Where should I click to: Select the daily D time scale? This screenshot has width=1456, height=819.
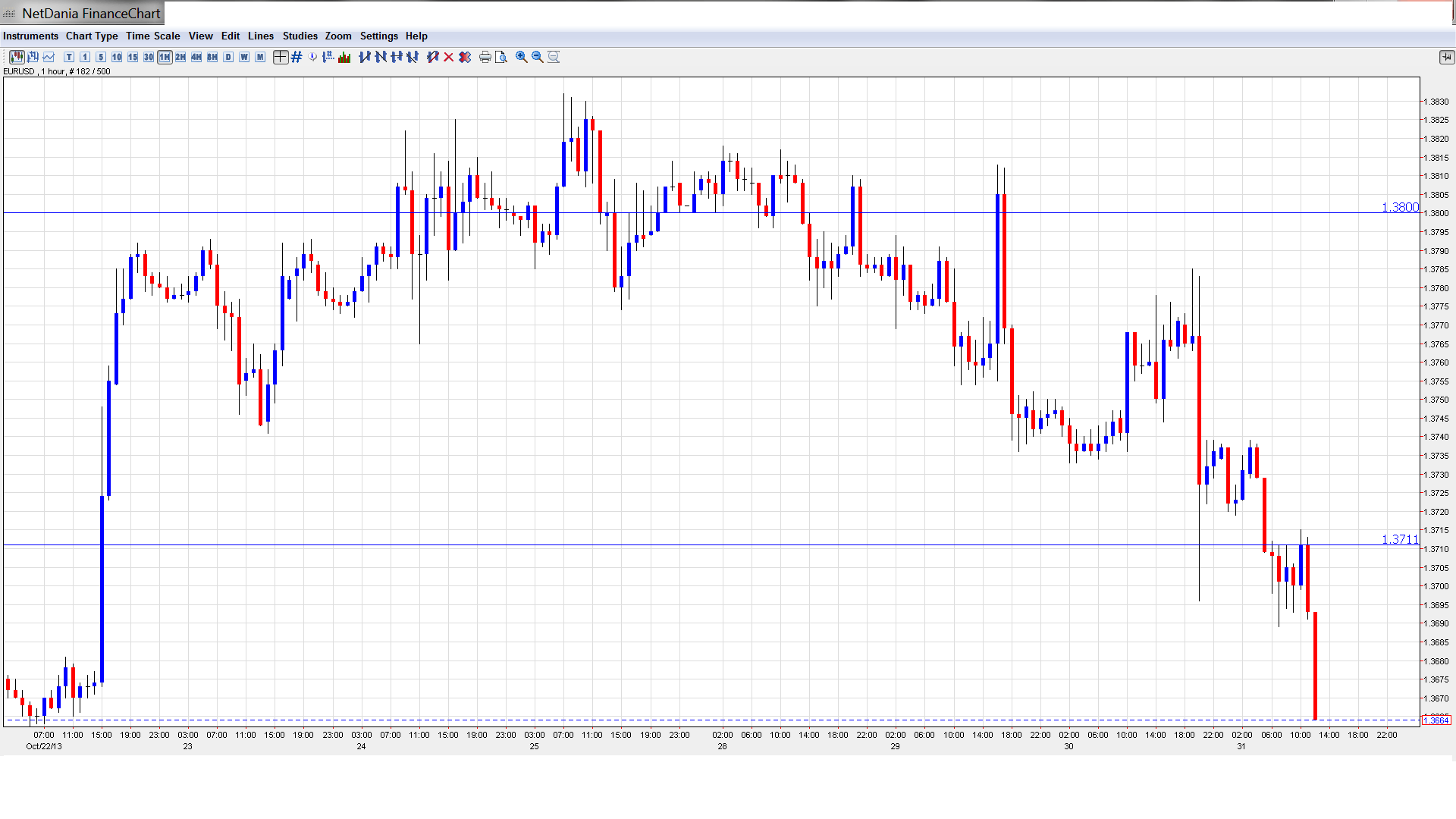[x=228, y=57]
